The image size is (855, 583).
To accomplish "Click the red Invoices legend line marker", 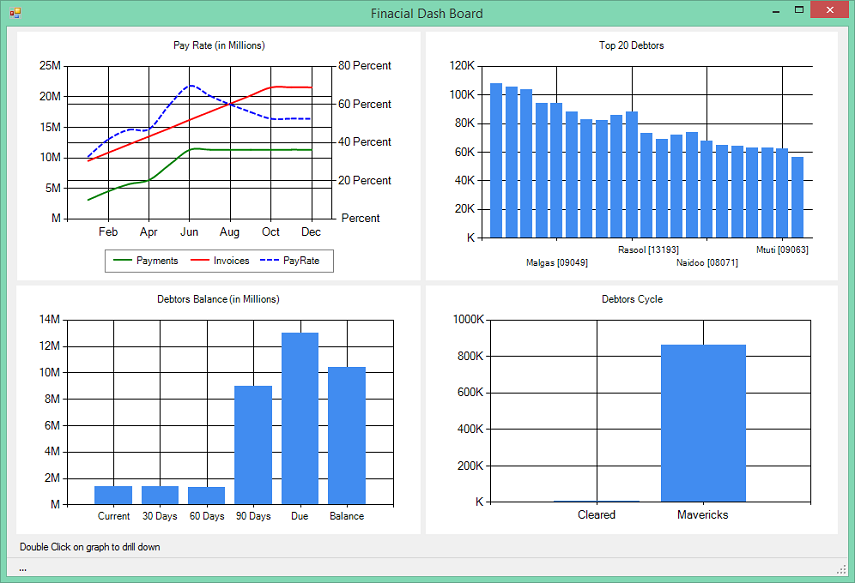I will [x=200, y=261].
